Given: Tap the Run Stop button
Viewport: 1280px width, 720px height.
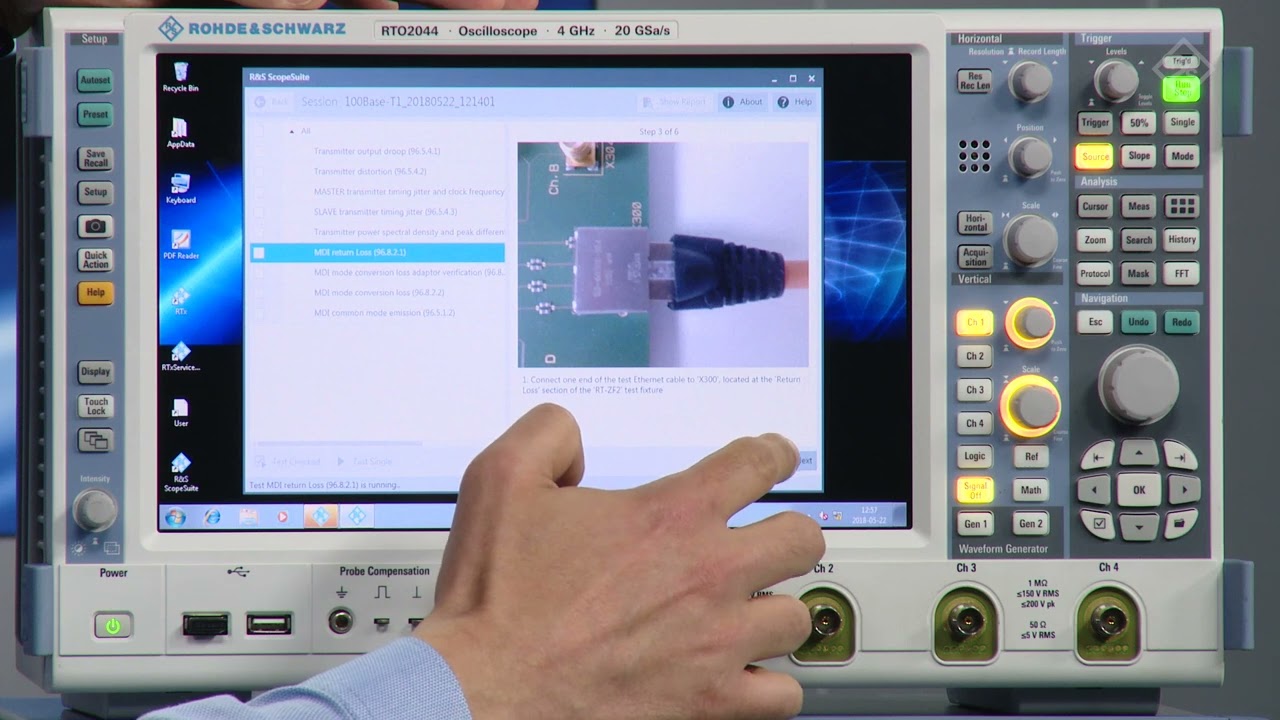Looking at the screenshot, I should pos(1182,88).
